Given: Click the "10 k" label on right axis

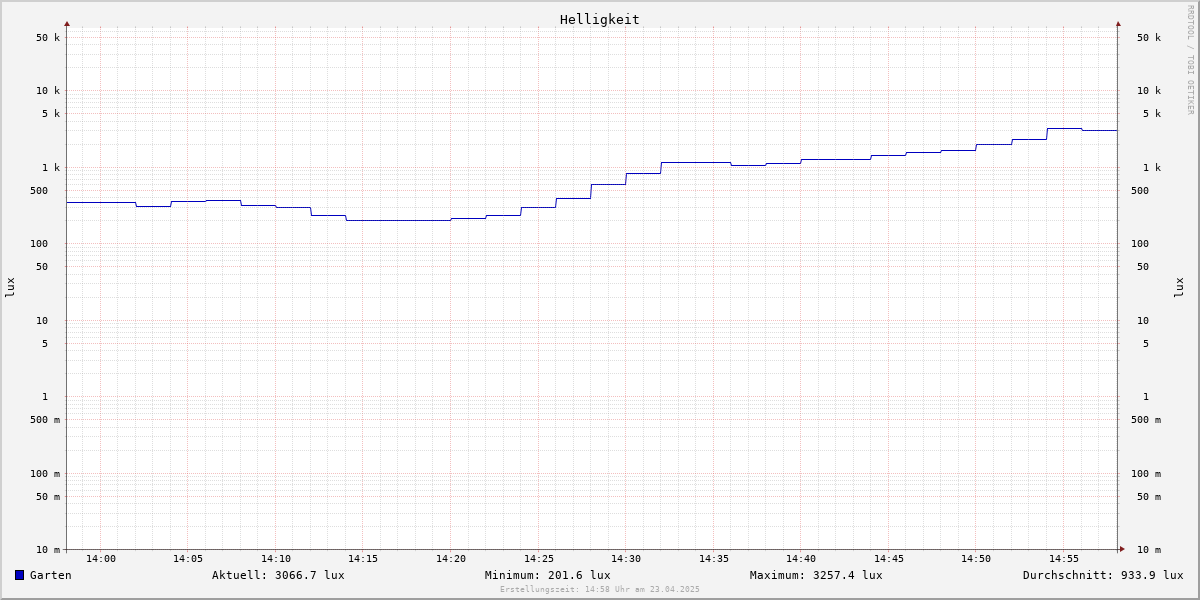Looking at the screenshot, I should [x=1149, y=91].
